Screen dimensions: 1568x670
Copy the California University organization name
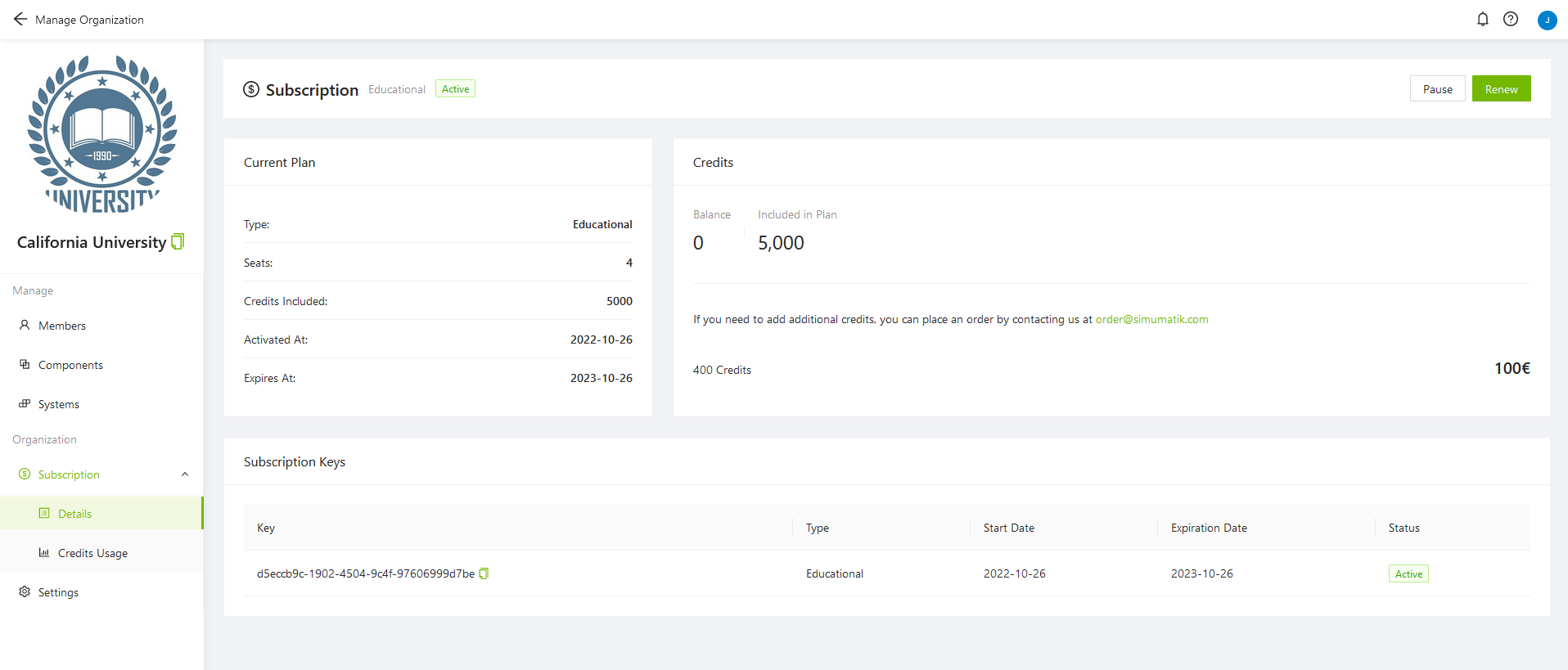point(178,241)
